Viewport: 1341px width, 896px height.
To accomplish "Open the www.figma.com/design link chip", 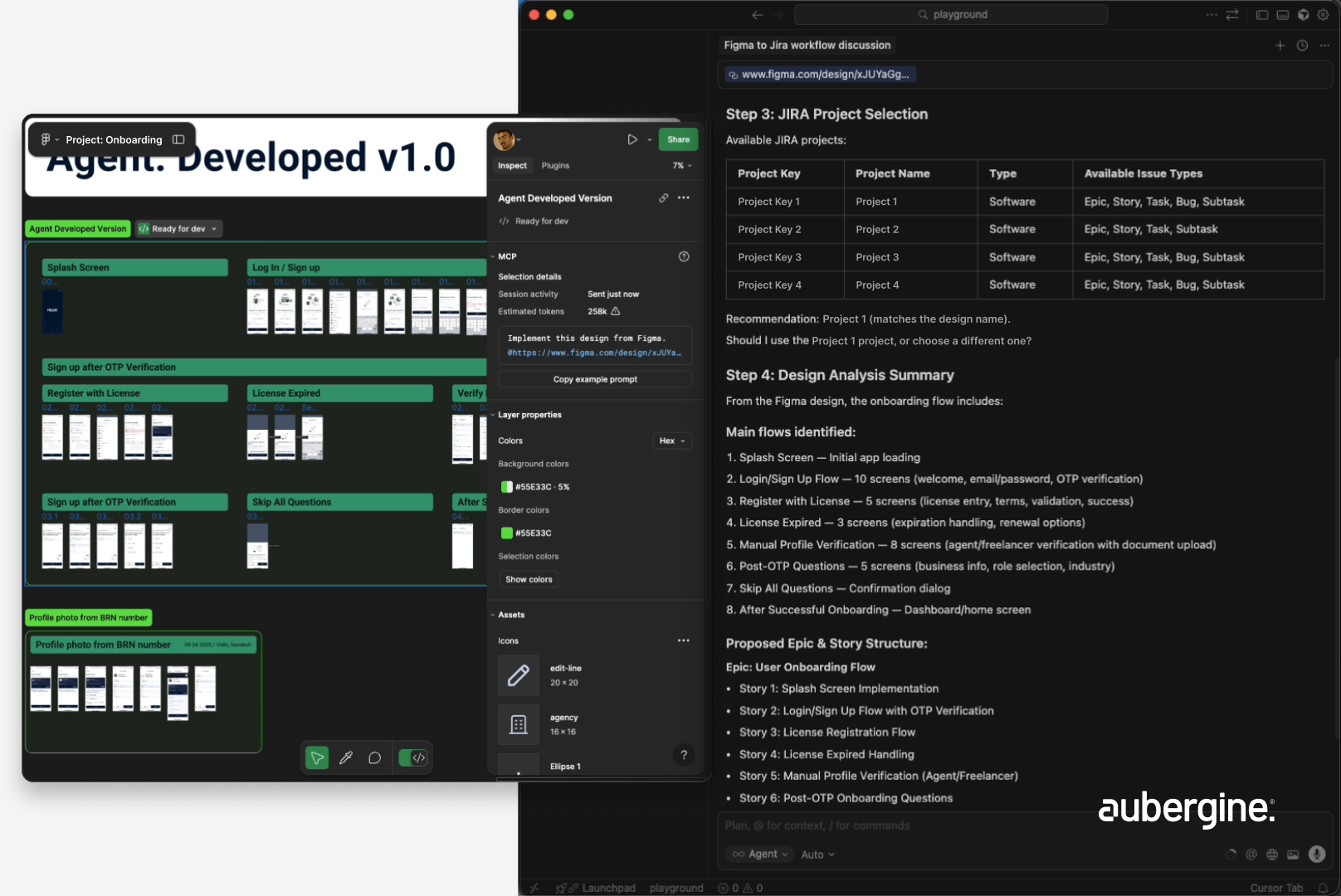I will (820, 75).
